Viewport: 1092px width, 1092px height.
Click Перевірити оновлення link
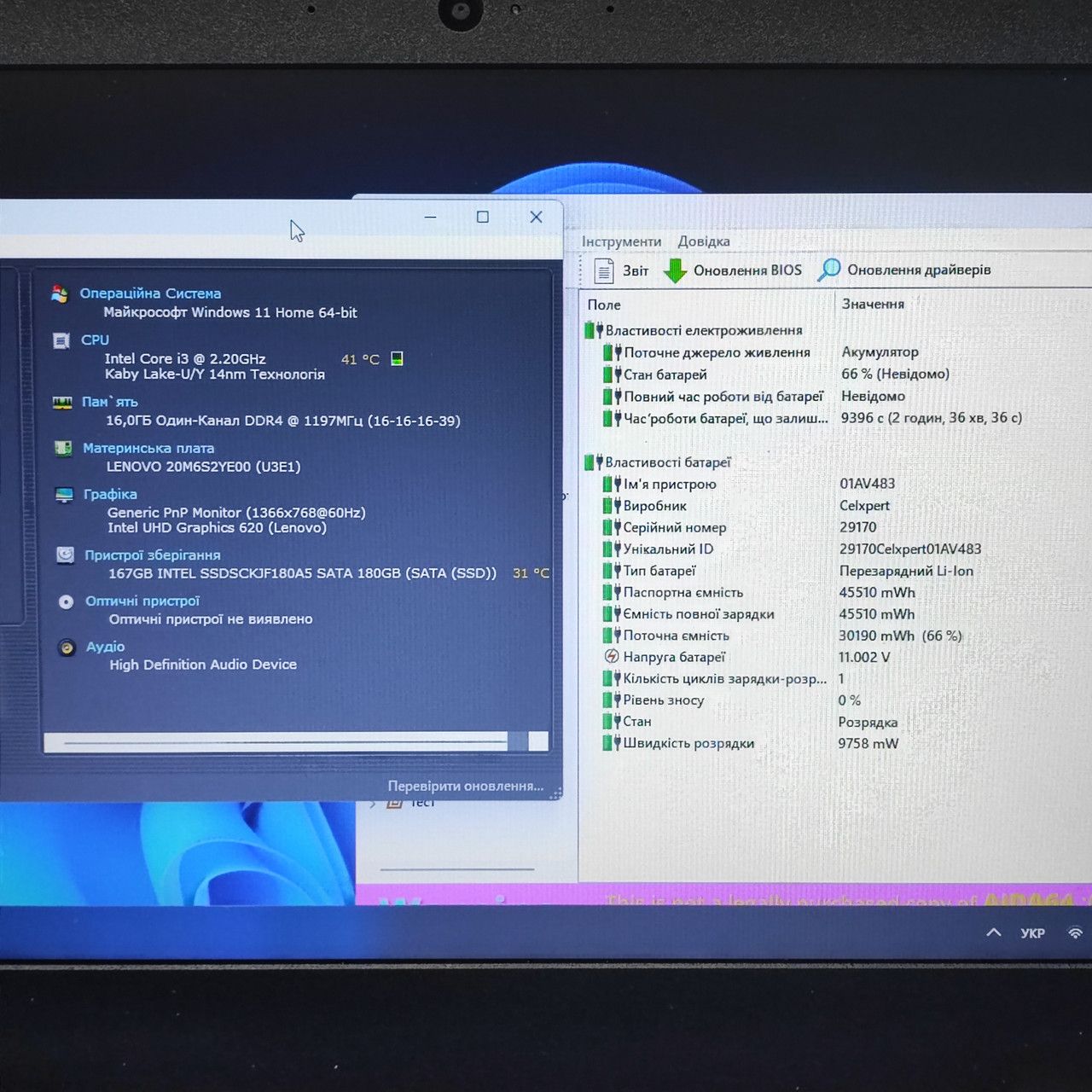tap(466, 786)
